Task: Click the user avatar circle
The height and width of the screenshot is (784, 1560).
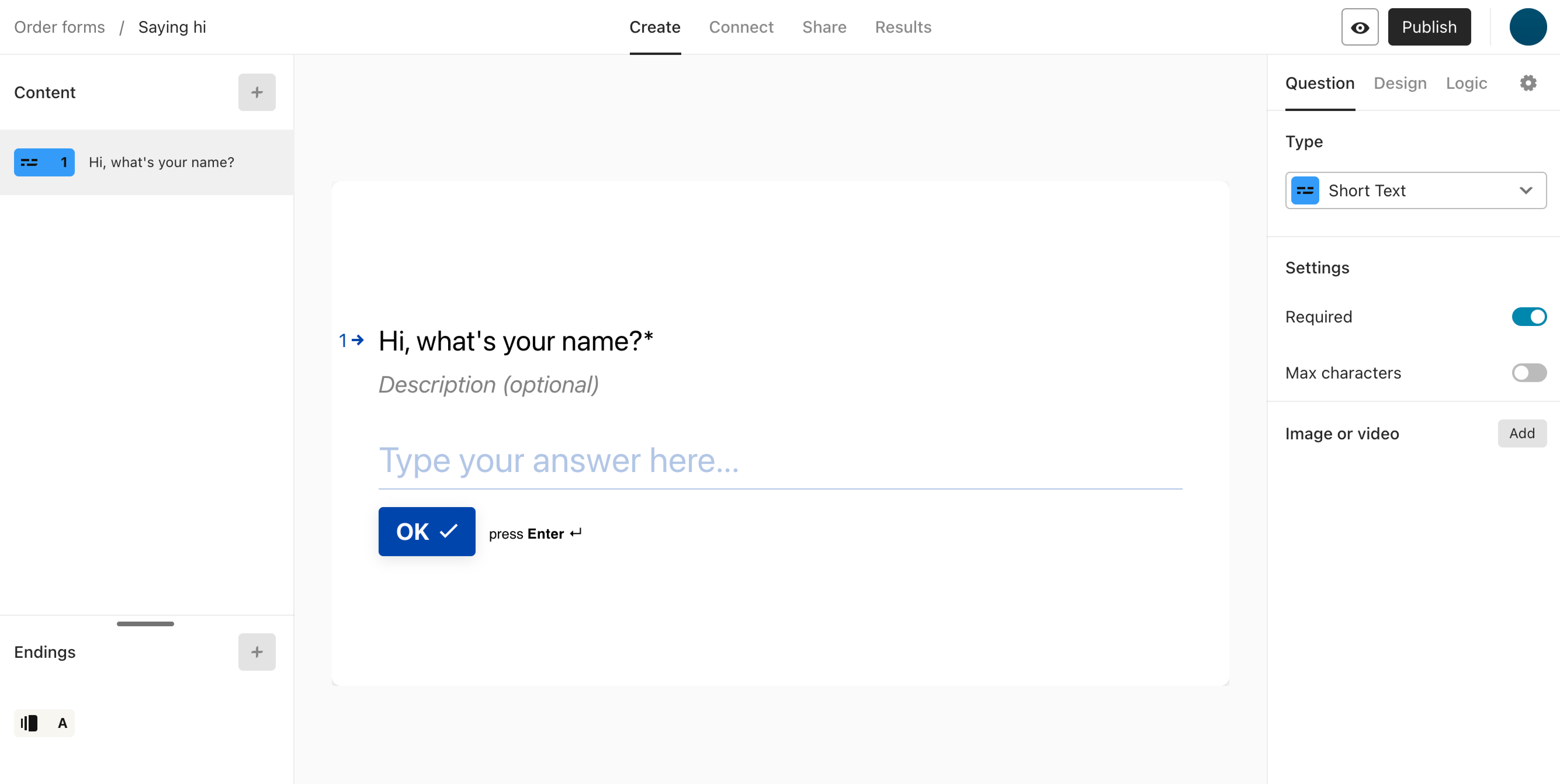Action: click(1528, 27)
